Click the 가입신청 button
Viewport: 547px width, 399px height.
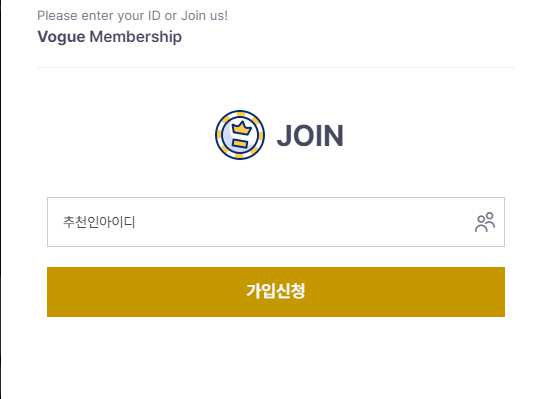point(276,292)
